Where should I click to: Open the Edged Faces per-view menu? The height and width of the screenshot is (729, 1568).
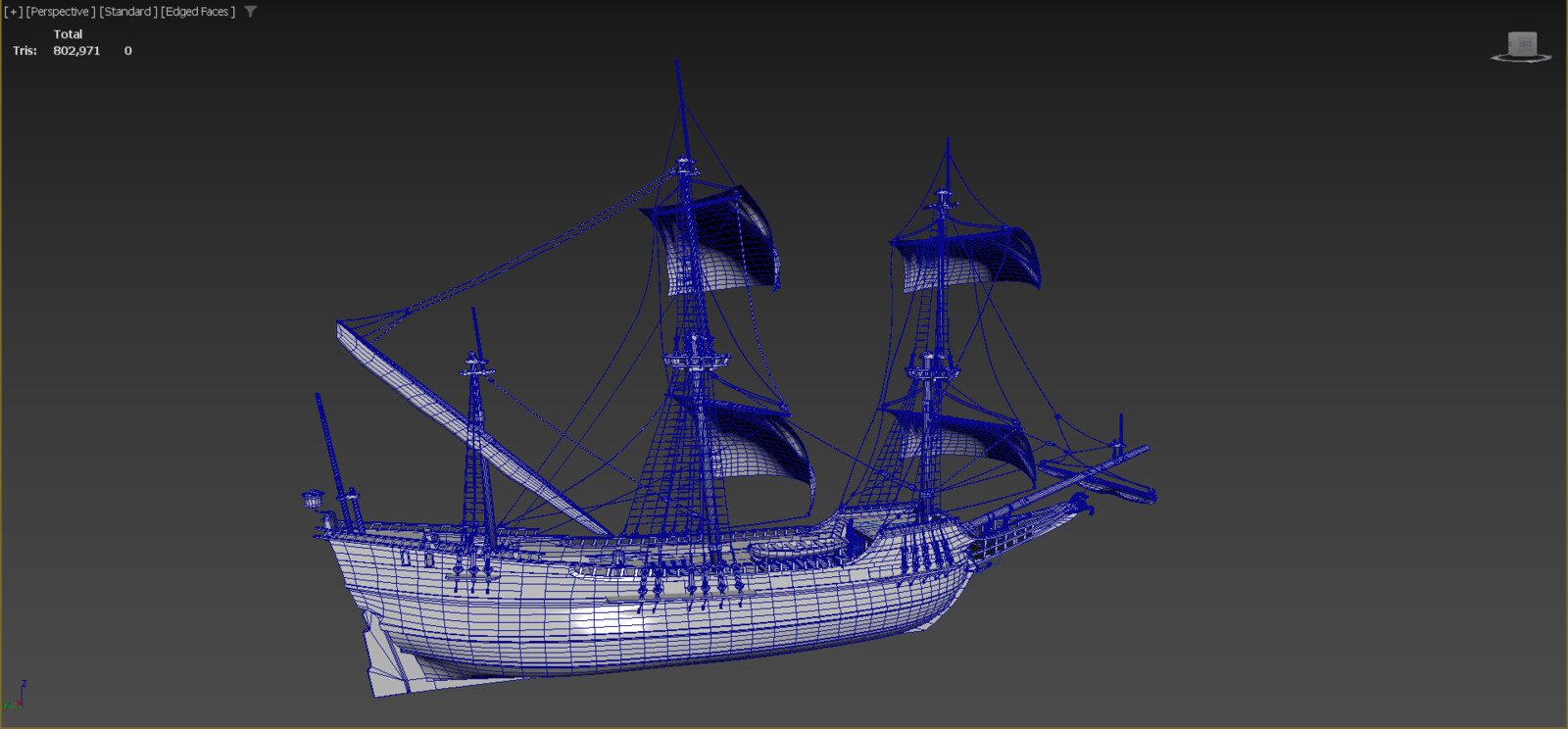[198, 12]
